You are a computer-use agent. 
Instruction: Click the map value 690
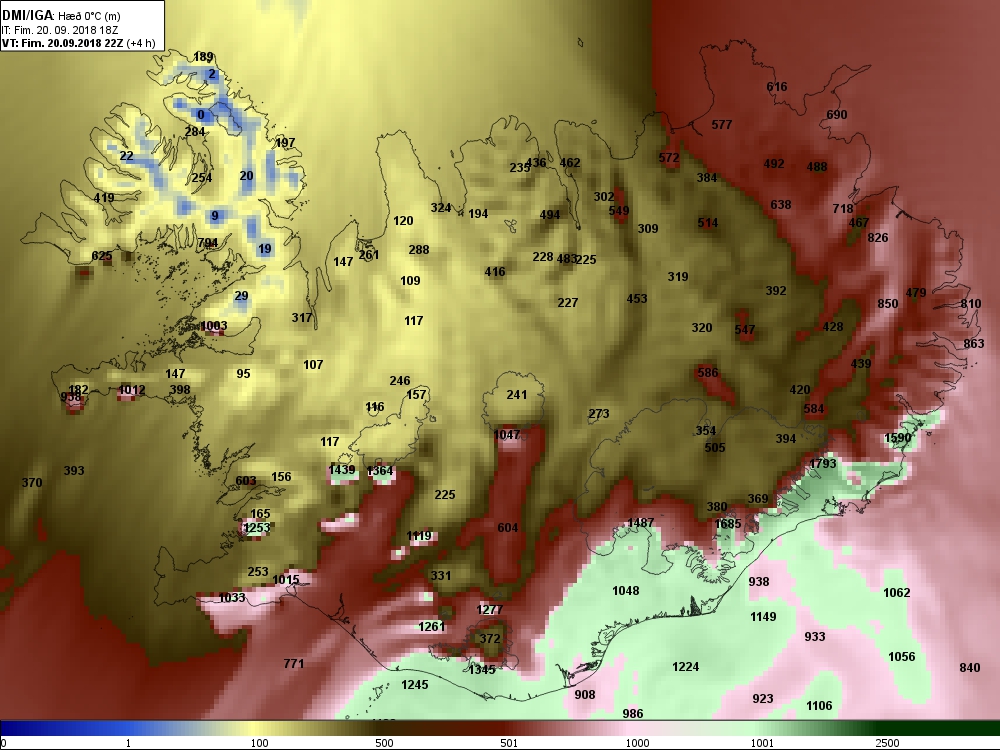click(837, 115)
